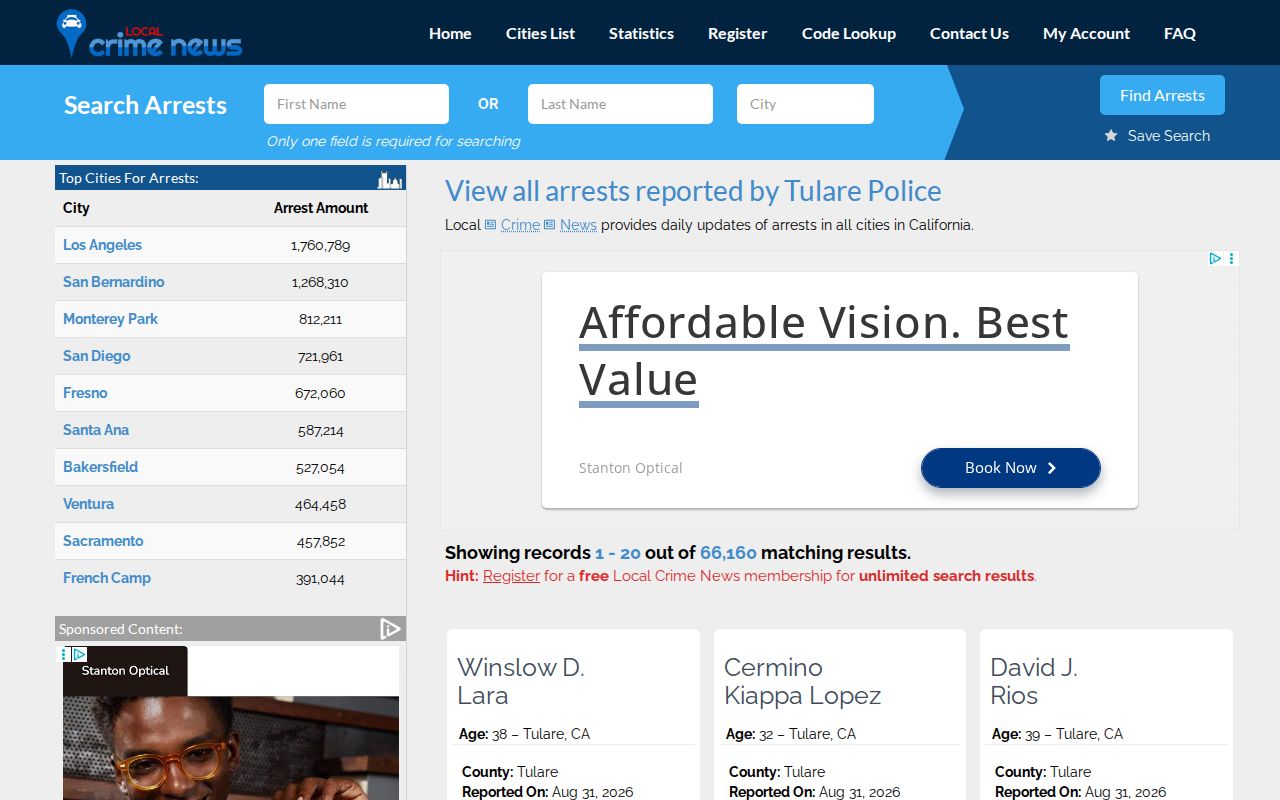Open My Account in the top navigation
The width and height of the screenshot is (1280, 800).
point(1086,33)
